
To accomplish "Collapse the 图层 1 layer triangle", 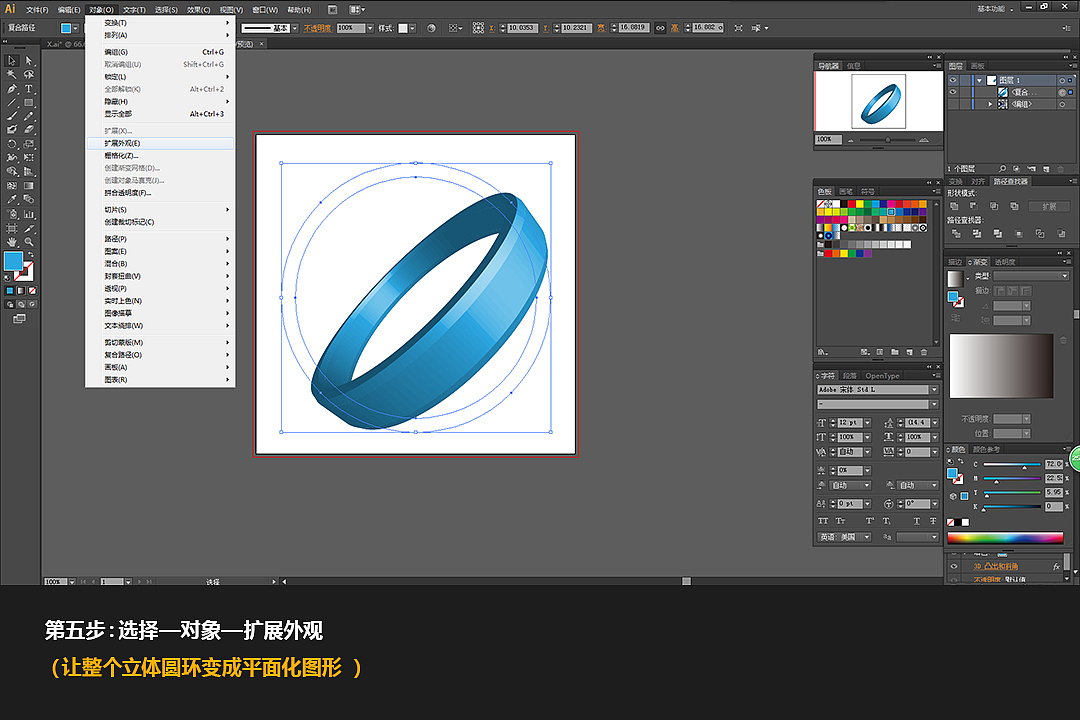I will pyautogui.click(x=979, y=81).
